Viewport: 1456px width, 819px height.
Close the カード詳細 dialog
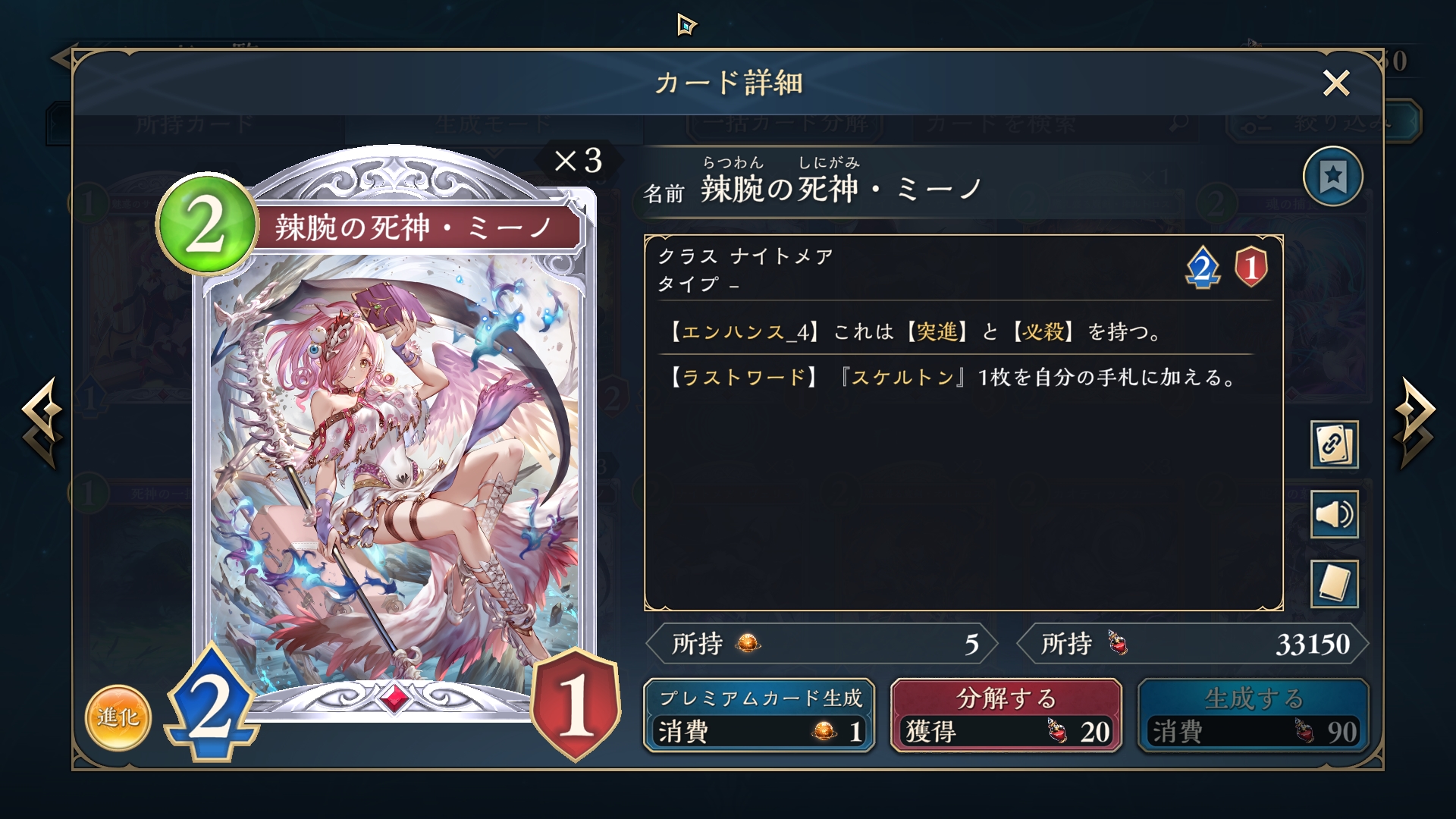pos(1336,83)
